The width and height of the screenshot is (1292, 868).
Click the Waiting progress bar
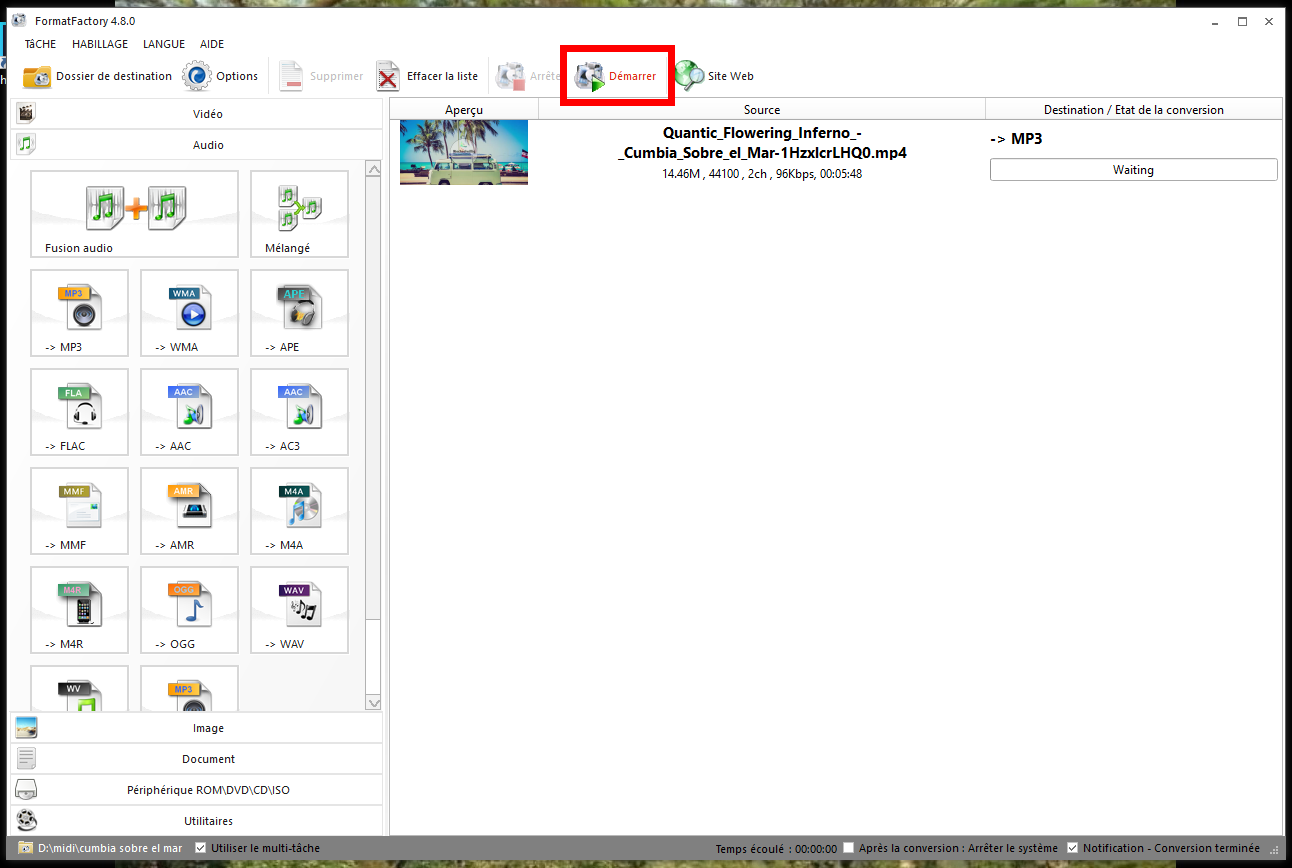pyautogui.click(x=1133, y=170)
